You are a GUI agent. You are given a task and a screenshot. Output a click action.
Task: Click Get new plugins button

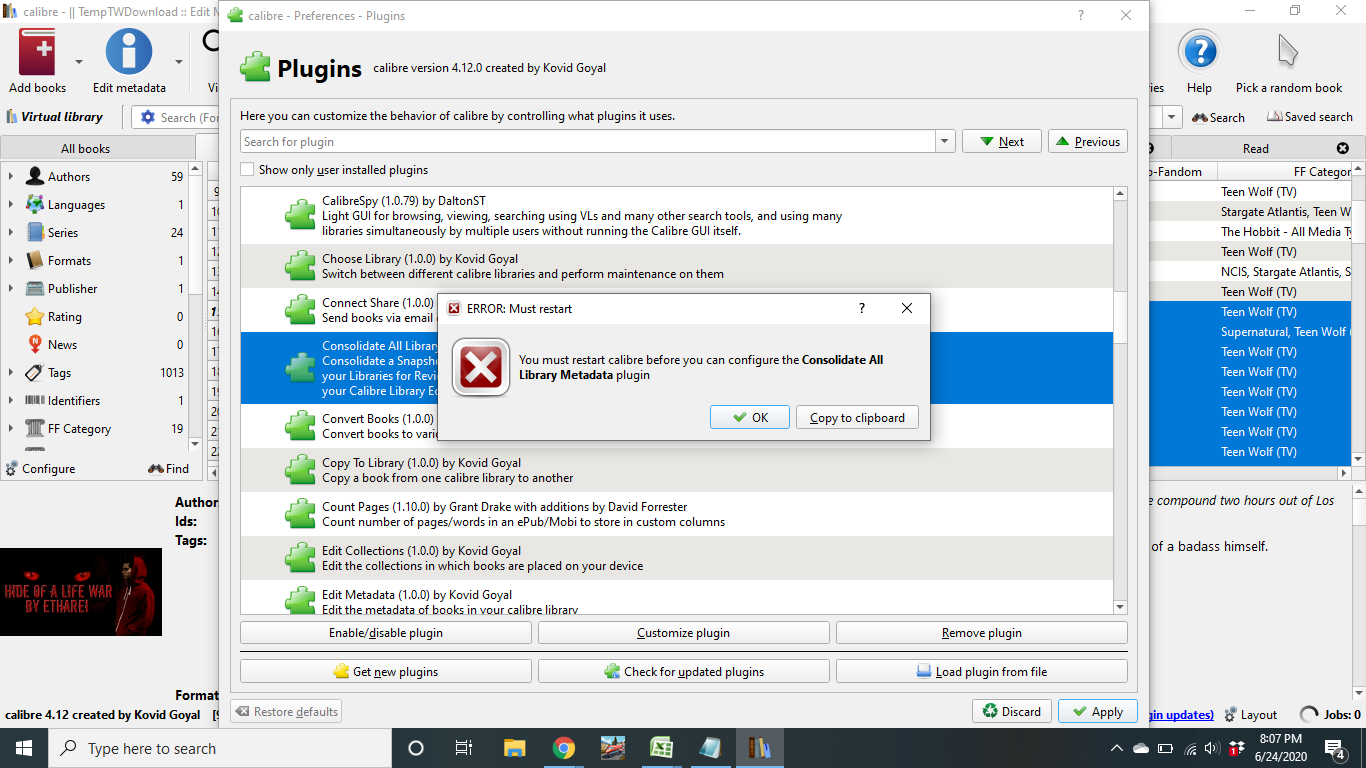coord(386,671)
